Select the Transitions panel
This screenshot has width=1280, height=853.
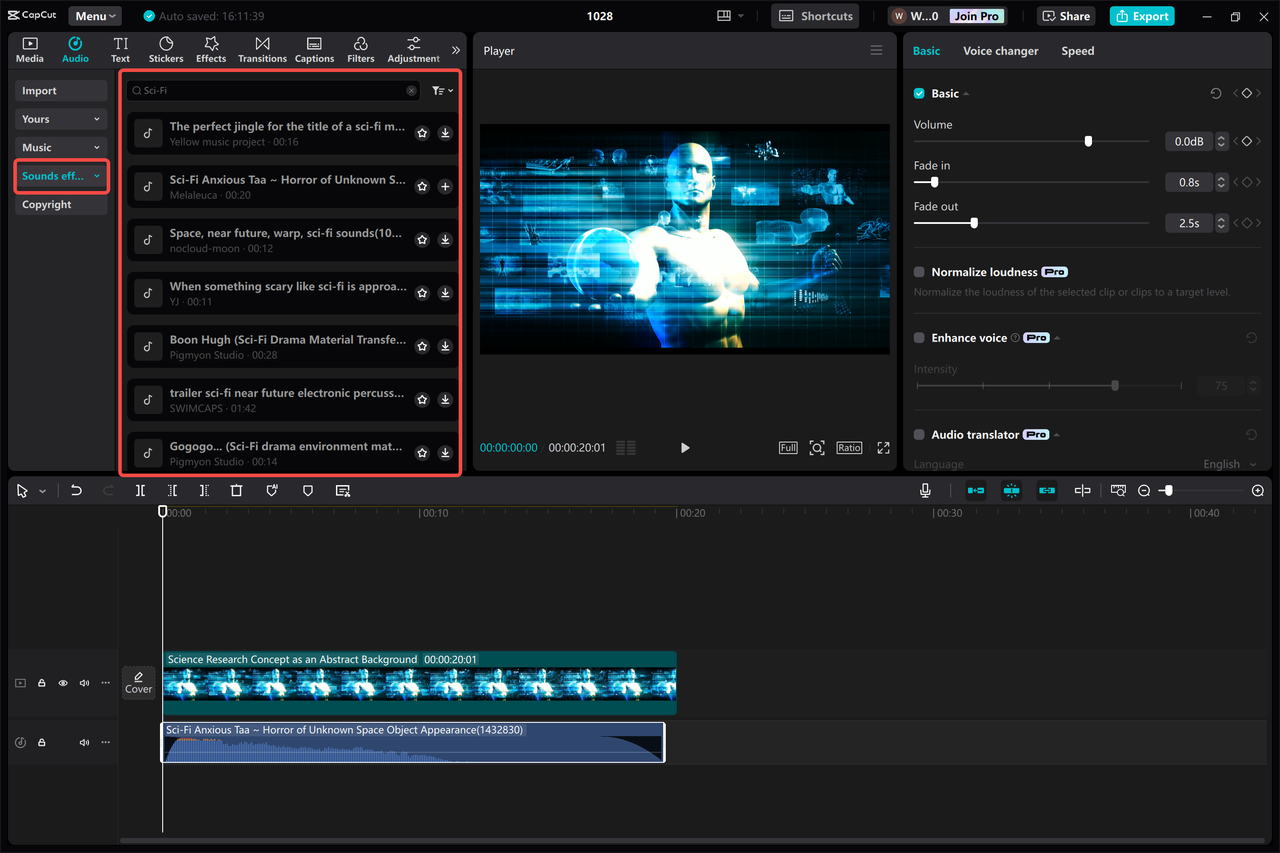262,48
